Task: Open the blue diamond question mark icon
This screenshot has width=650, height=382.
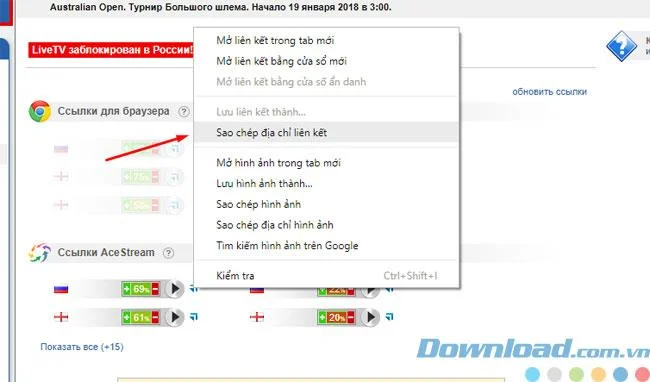Action: (621, 46)
